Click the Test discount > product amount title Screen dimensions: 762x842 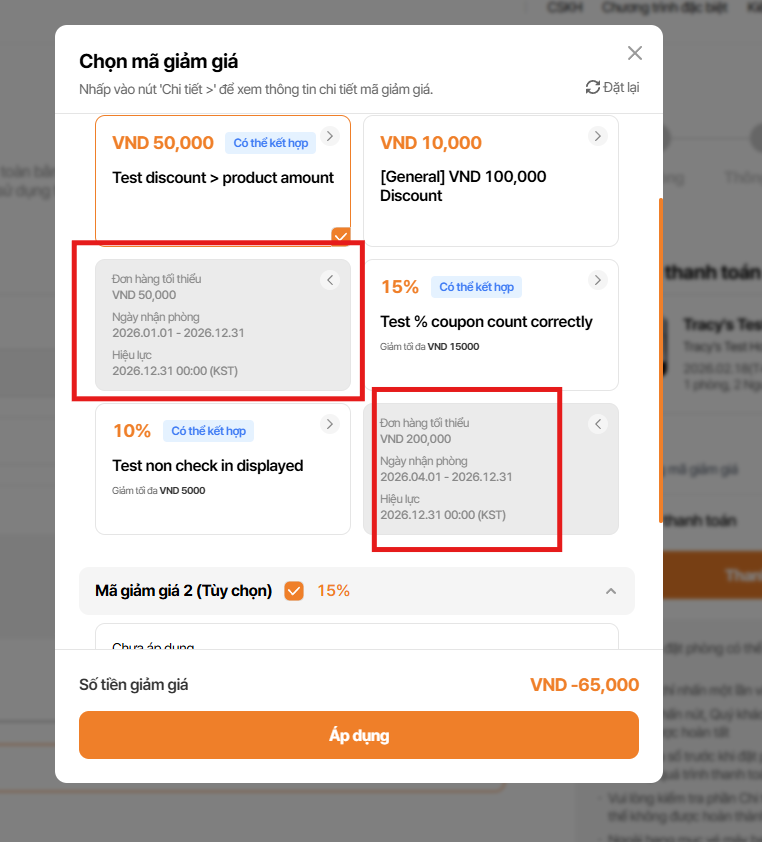(223, 178)
